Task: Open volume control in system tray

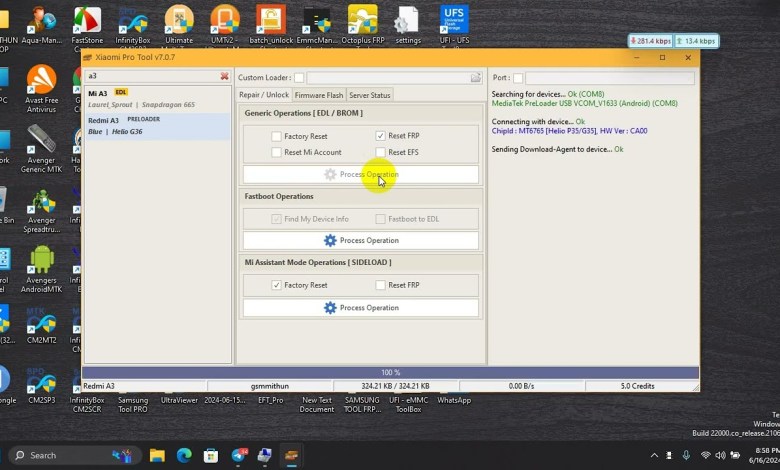Action: (x=720, y=455)
